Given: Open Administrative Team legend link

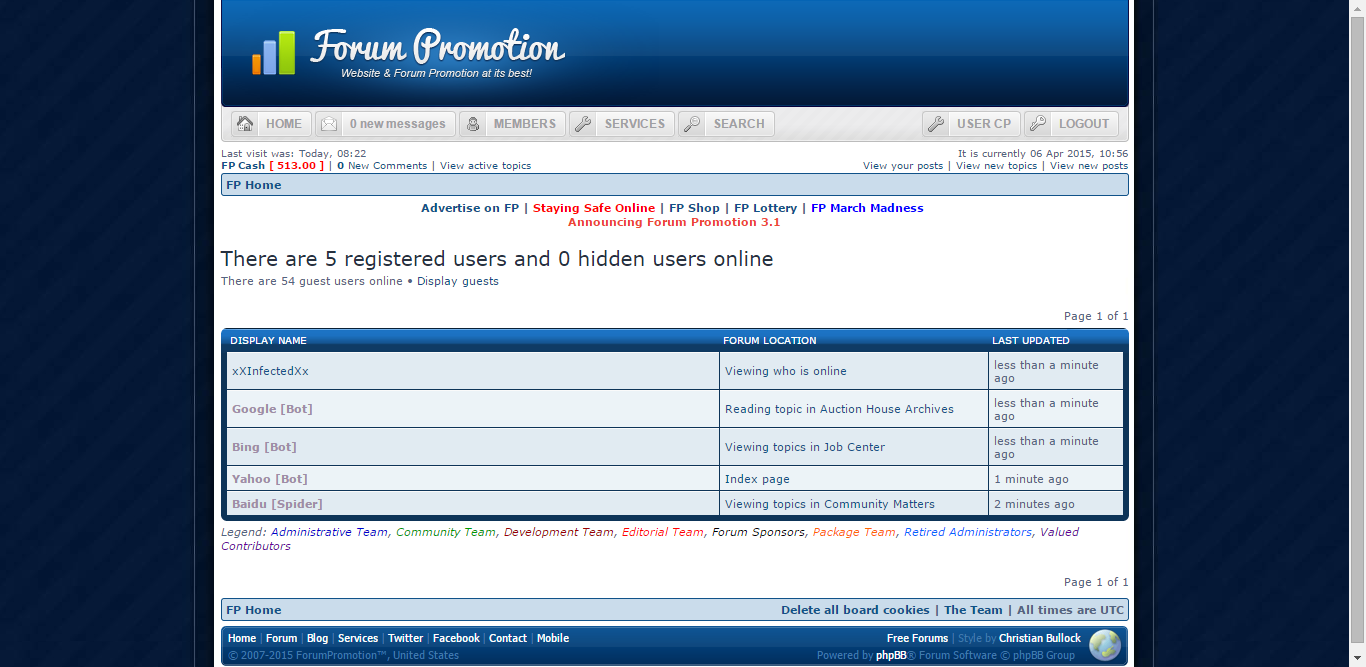Looking at the screenshot, I should (x=329, y=532).
